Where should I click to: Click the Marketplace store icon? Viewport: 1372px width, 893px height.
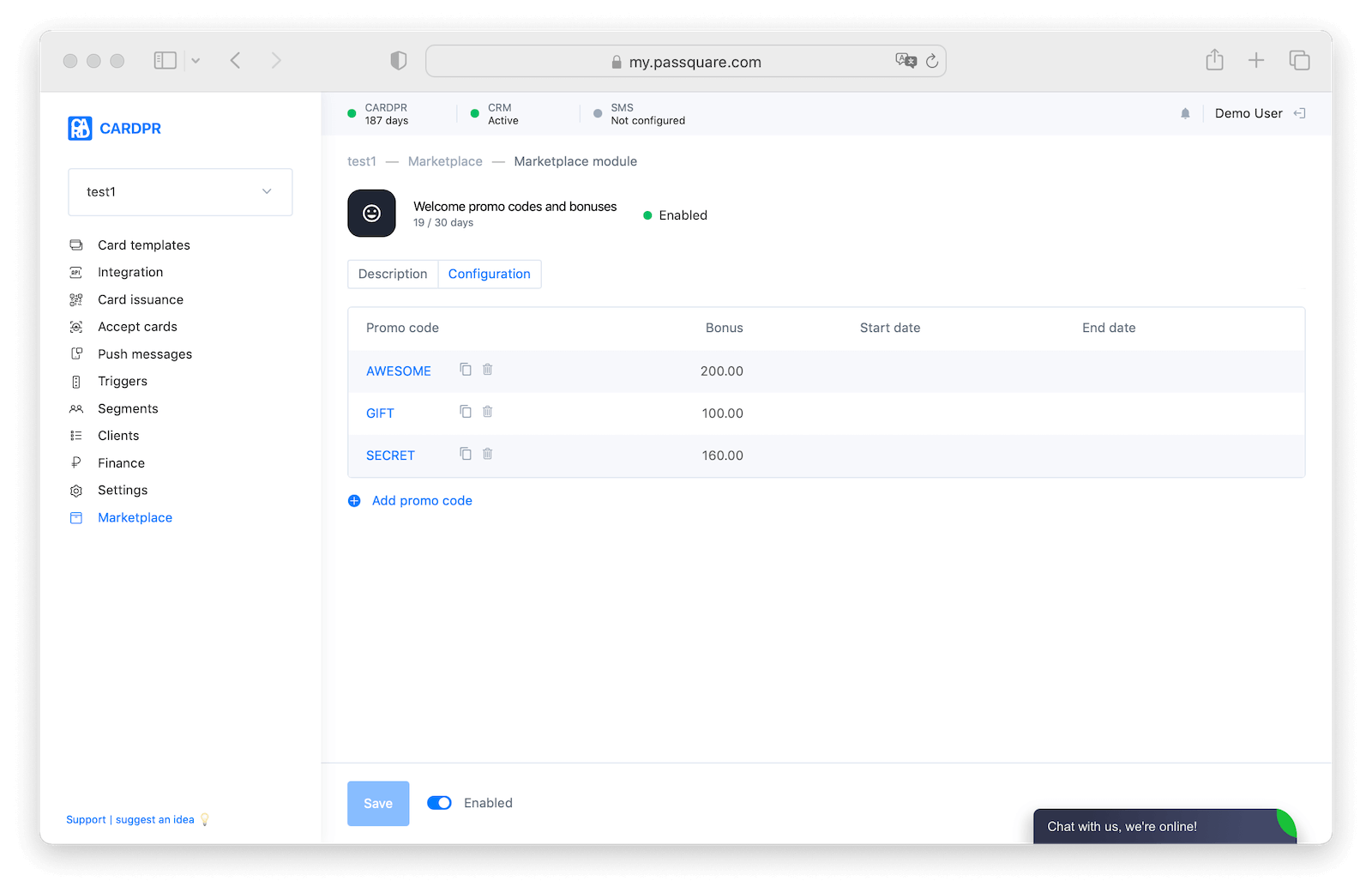pyautogui.click(x=76, y=517)
